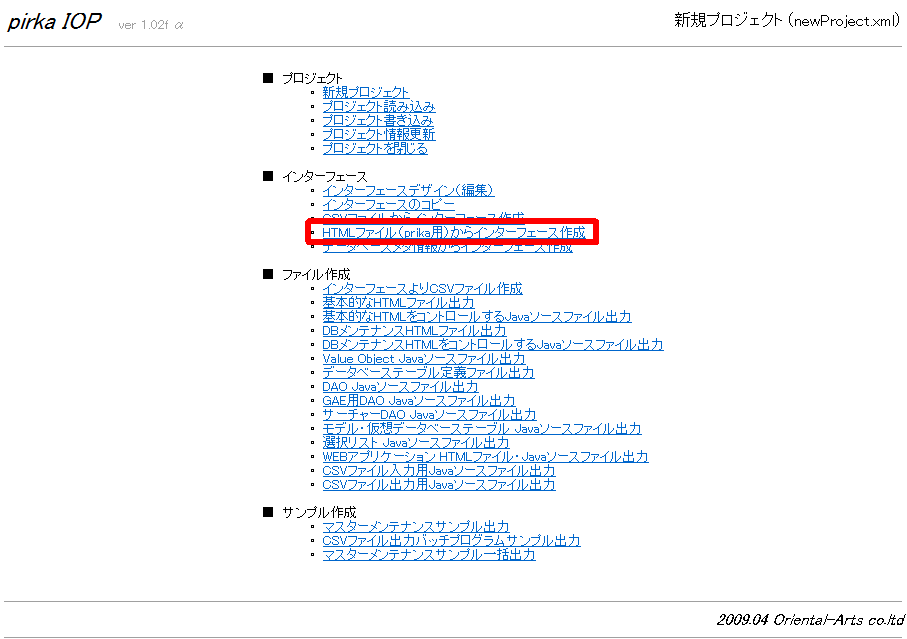Open highlighted HTMLファイル(prika用)からインターフェース作成 link

point(453,232)
